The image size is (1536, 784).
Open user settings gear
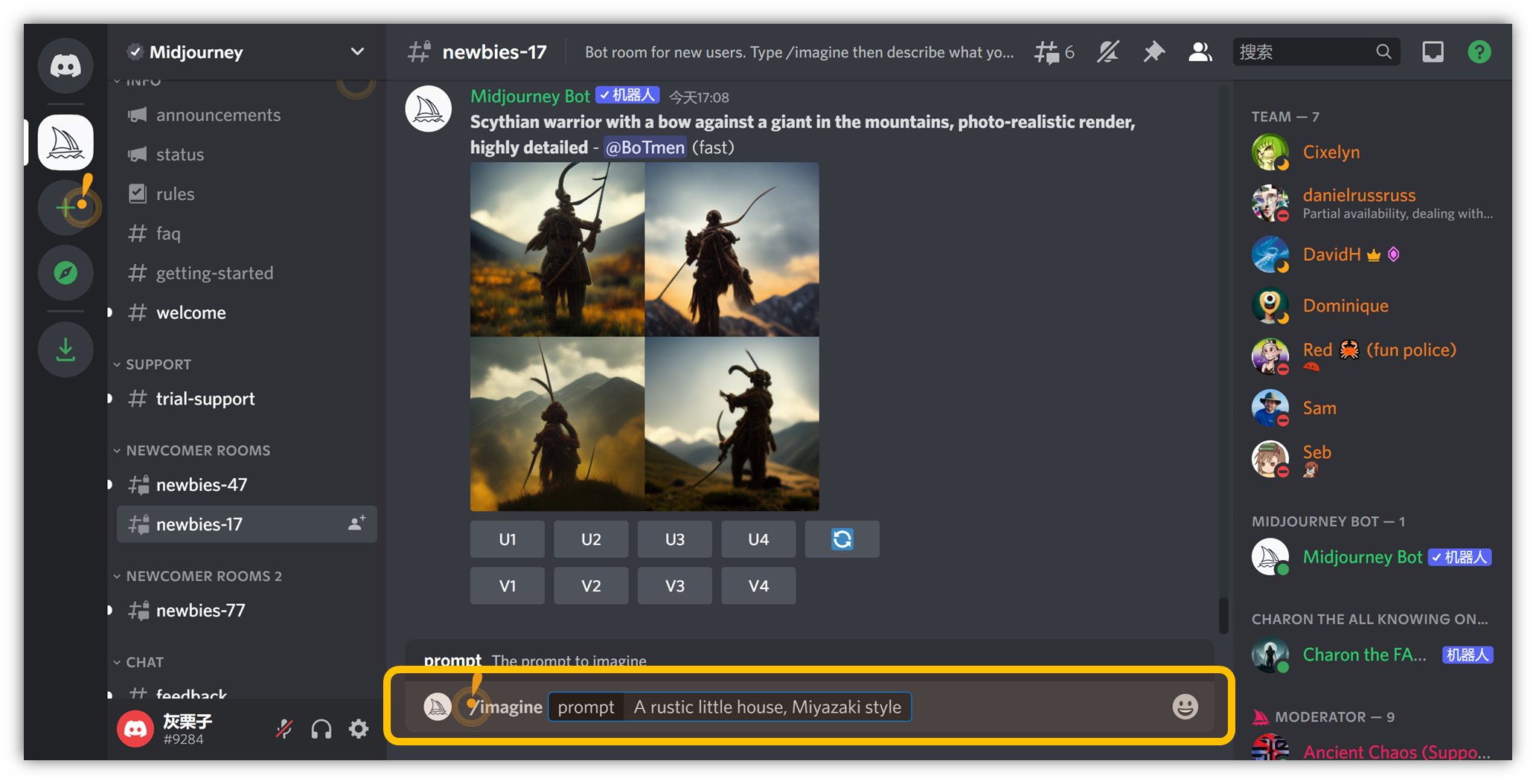point(359,729)
